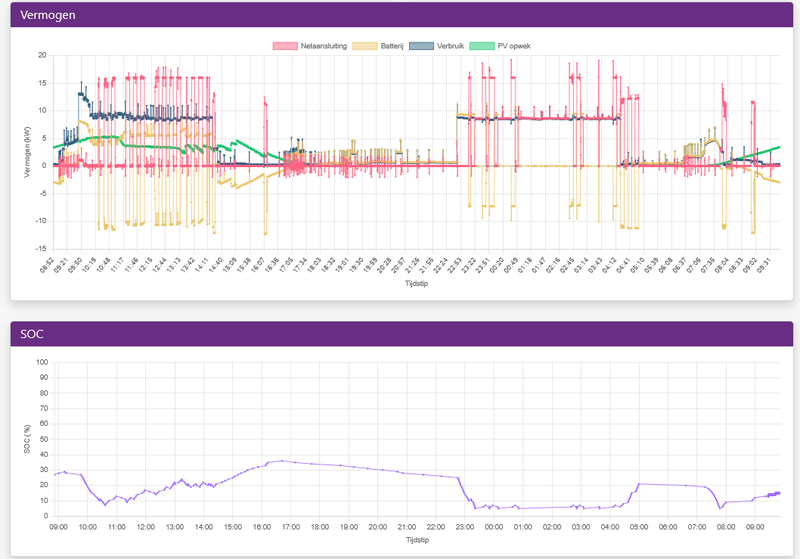Toggle the PV opwek legend swatch

click(x=482, y=46)
